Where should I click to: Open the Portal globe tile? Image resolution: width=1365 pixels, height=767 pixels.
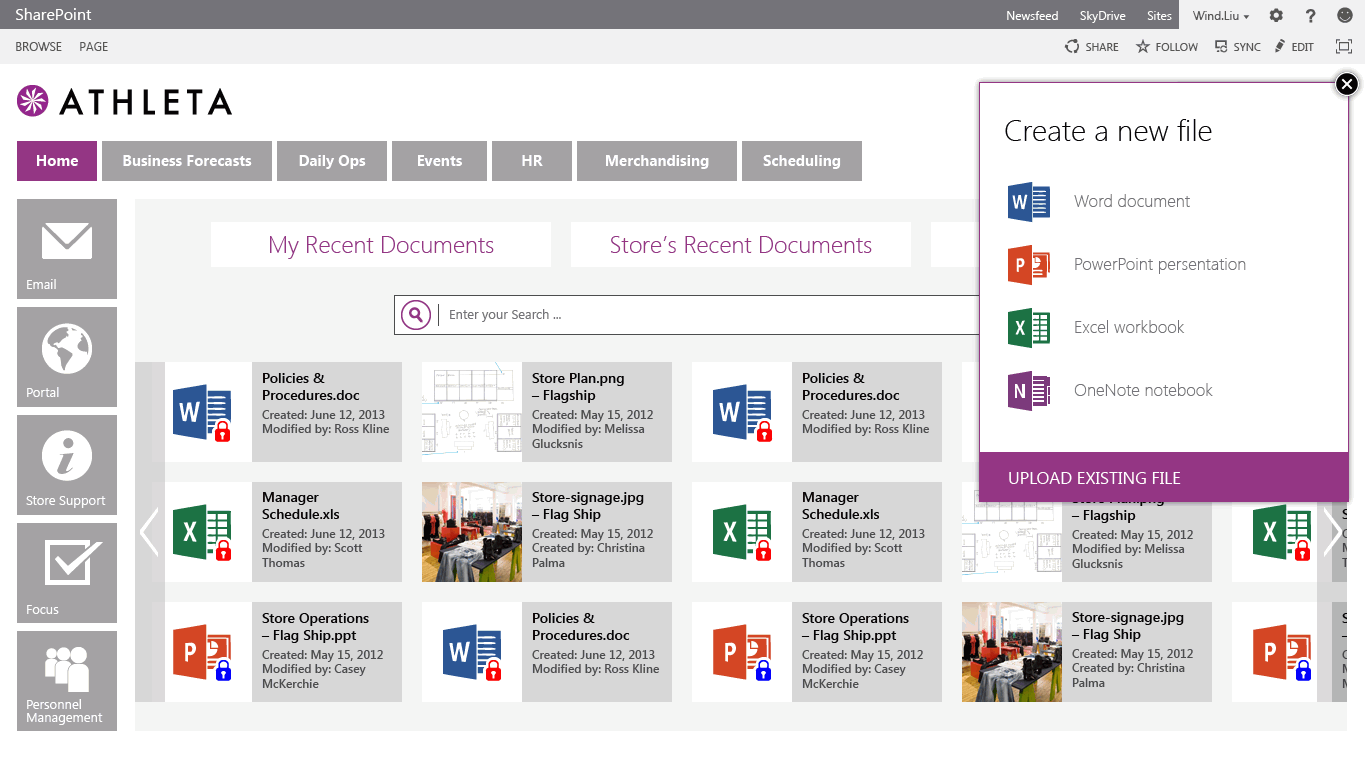(x=67, y=357)
